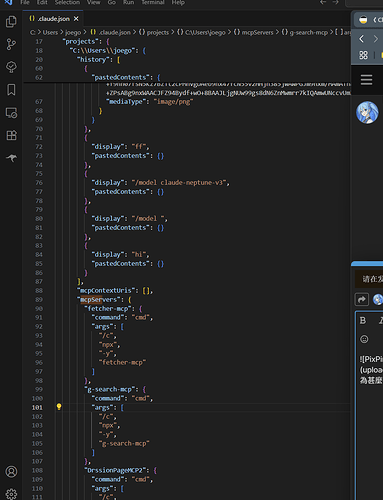Go back using the title bar arrow
Image resolution: width=383 pixels, height=500 pixels.
[323, 2]
